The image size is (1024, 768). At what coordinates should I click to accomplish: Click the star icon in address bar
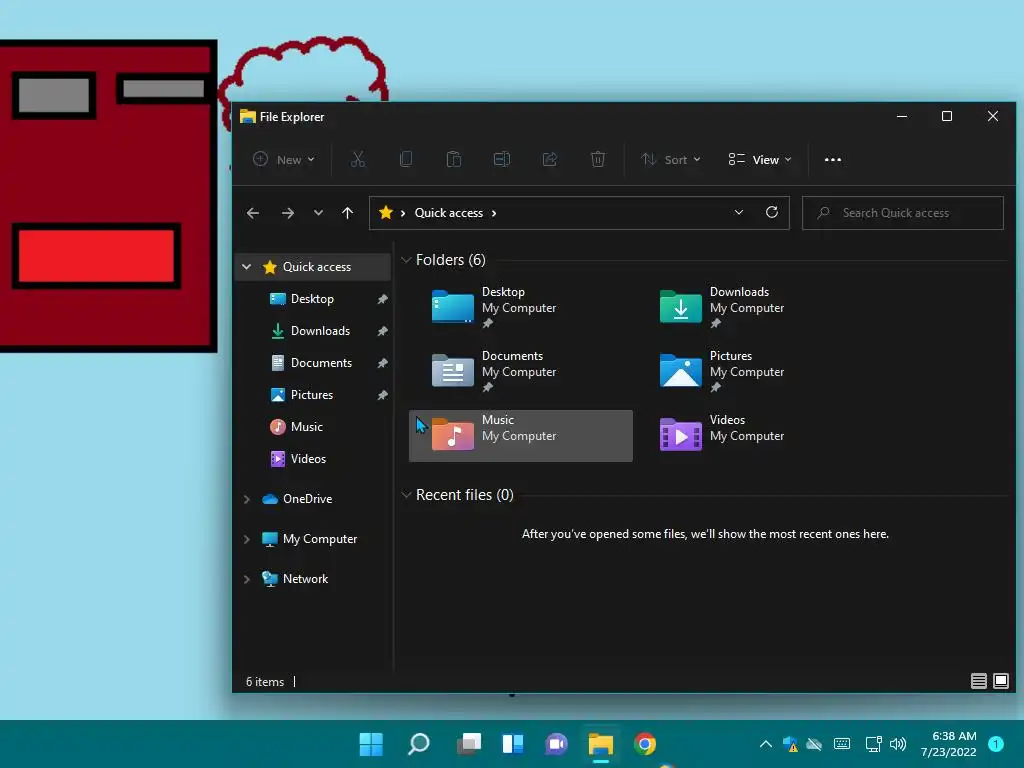pos(386,212)
